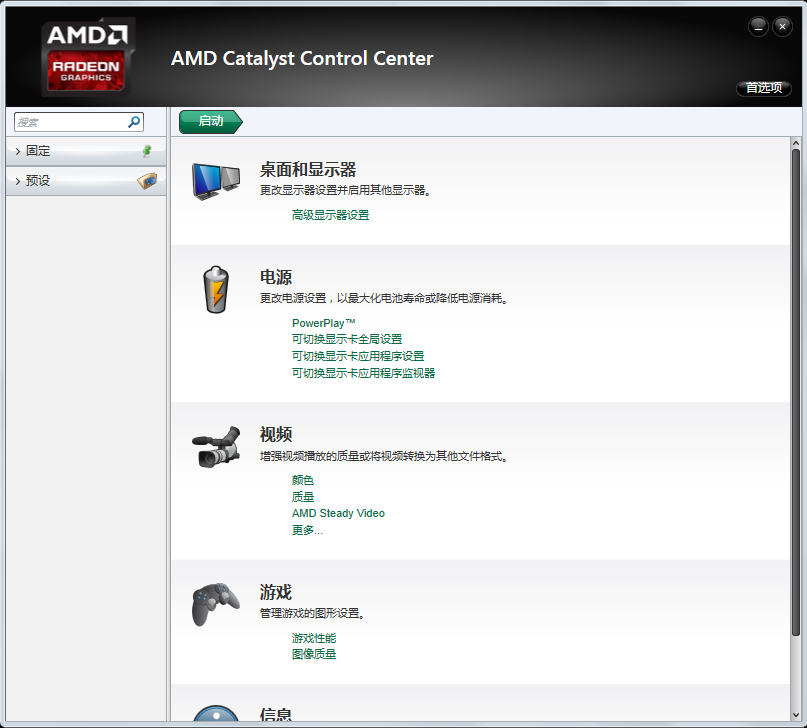The width and height of the screenshot is (807, 728).
Task: Open 可切换显示卡全局设置 link
Action: [x=347, y=339]
